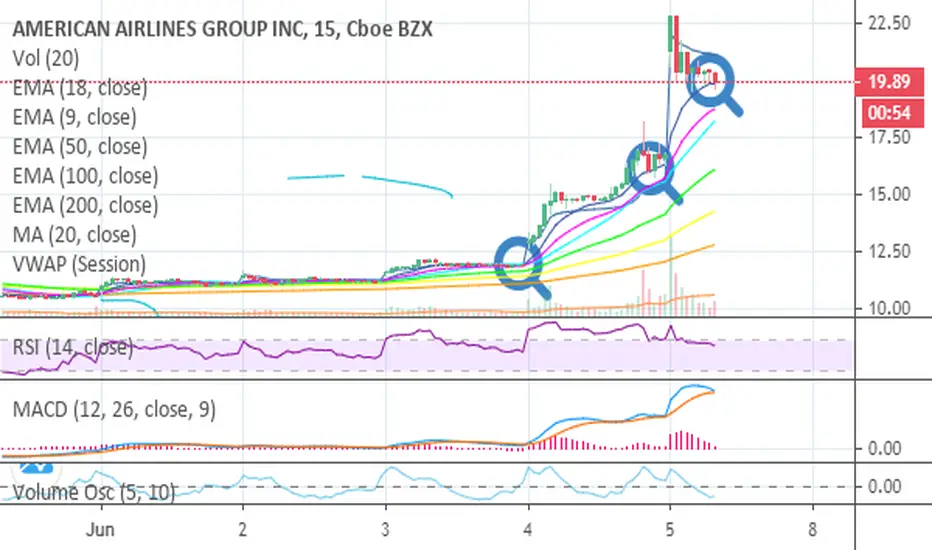The width and height of the screenshot is (932, 550).
Task: Click the tall green candle at the June 5 open
Action: coord(670,34)
